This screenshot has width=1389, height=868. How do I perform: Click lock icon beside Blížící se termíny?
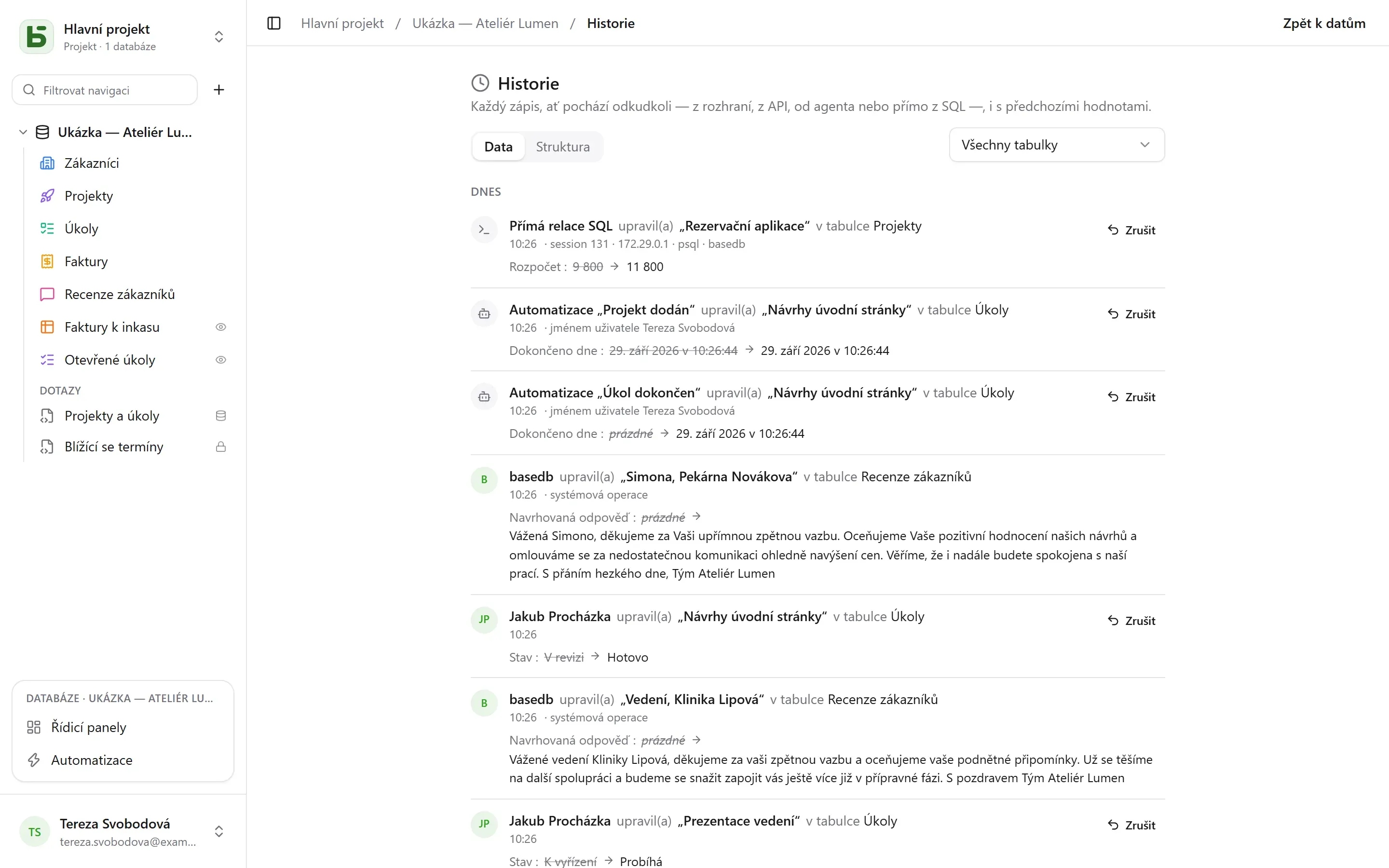coord(221,447)
